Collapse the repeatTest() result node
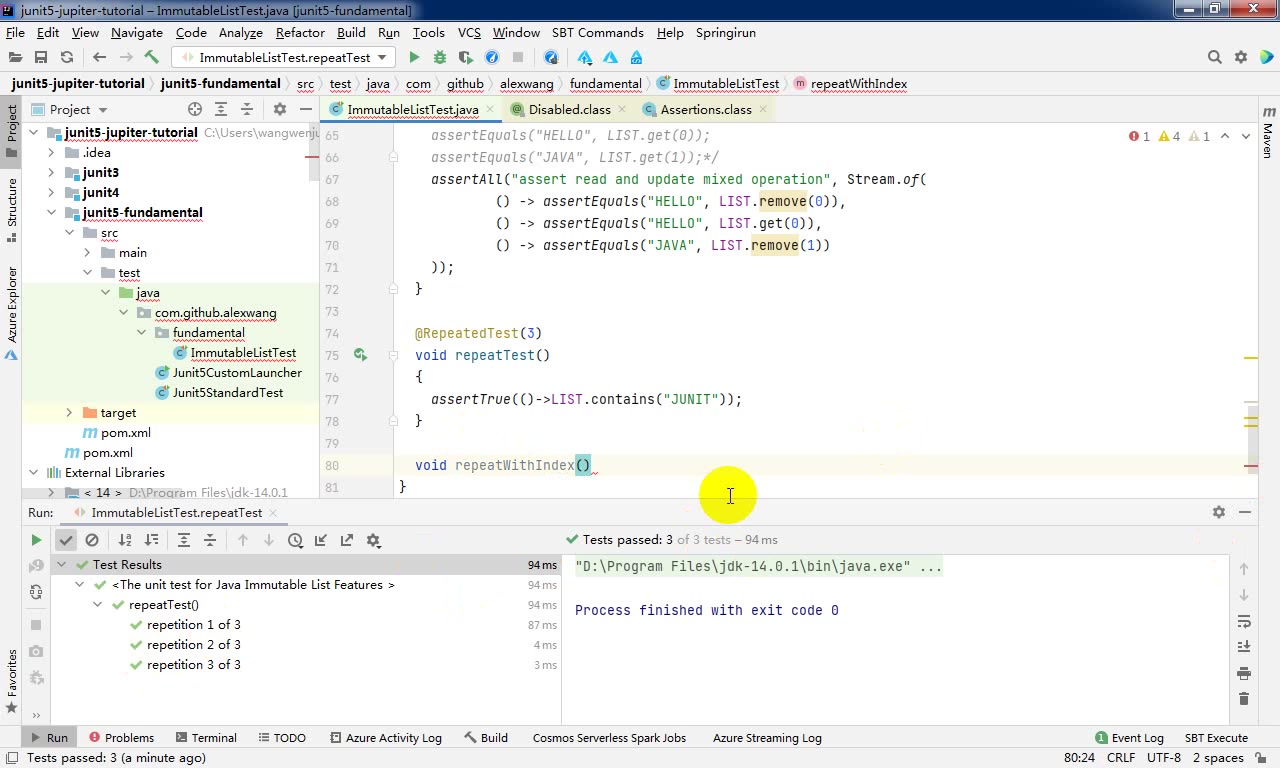The height and width of the screenshot is (768, 1280). [97, 604]
